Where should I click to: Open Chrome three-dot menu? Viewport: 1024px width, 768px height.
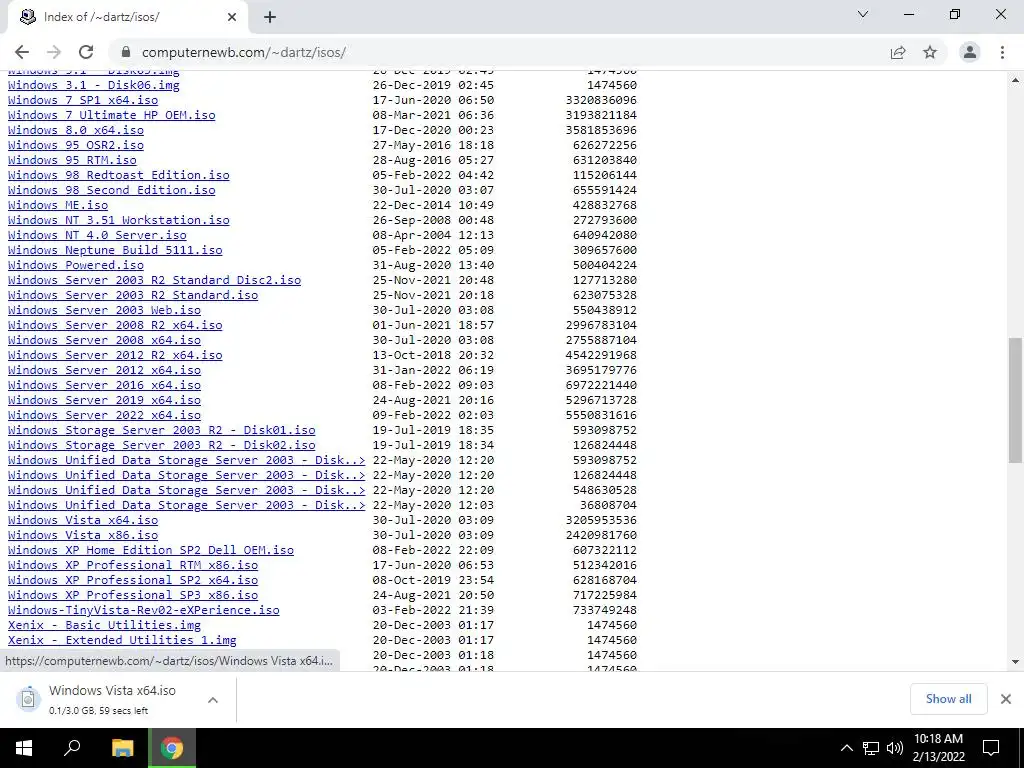pyautogui.click(x=1002, y=52)
